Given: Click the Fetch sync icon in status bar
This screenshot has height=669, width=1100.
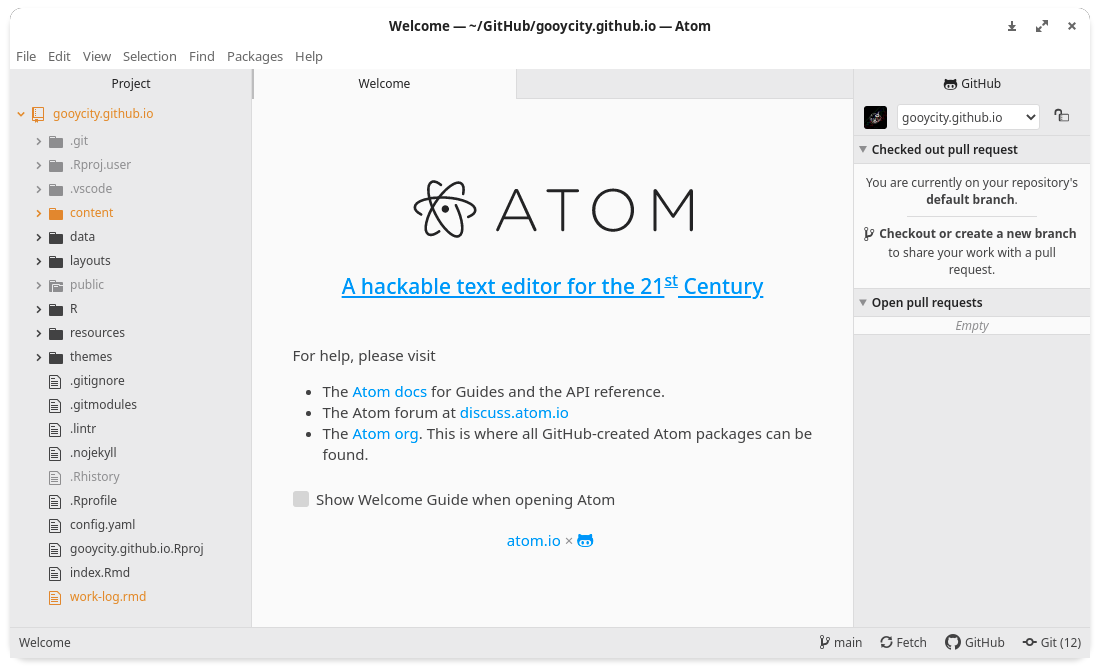Looking at the screenshot, I should tap(887, 642).
